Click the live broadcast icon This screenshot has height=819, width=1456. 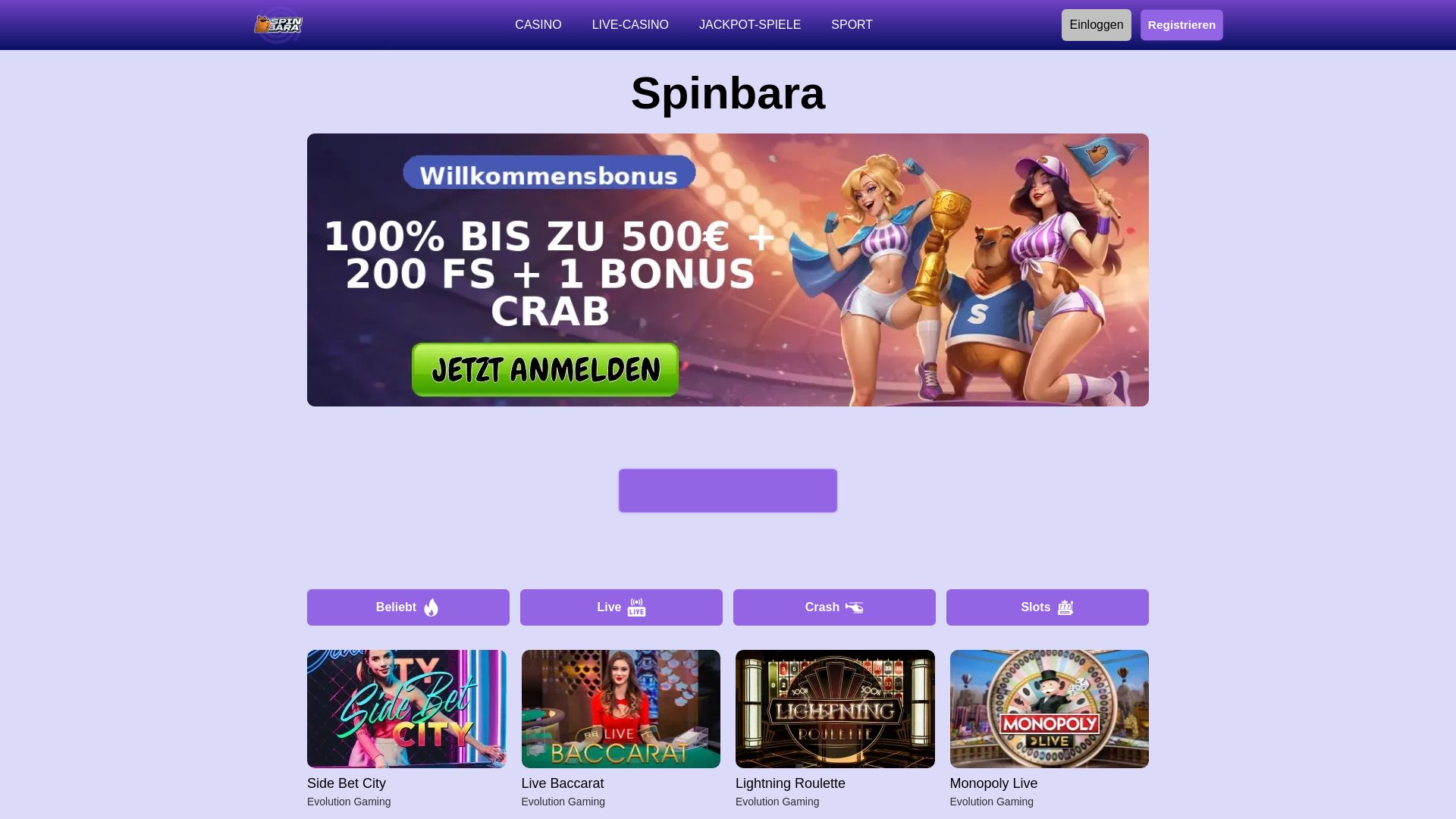tap(637, 607)
